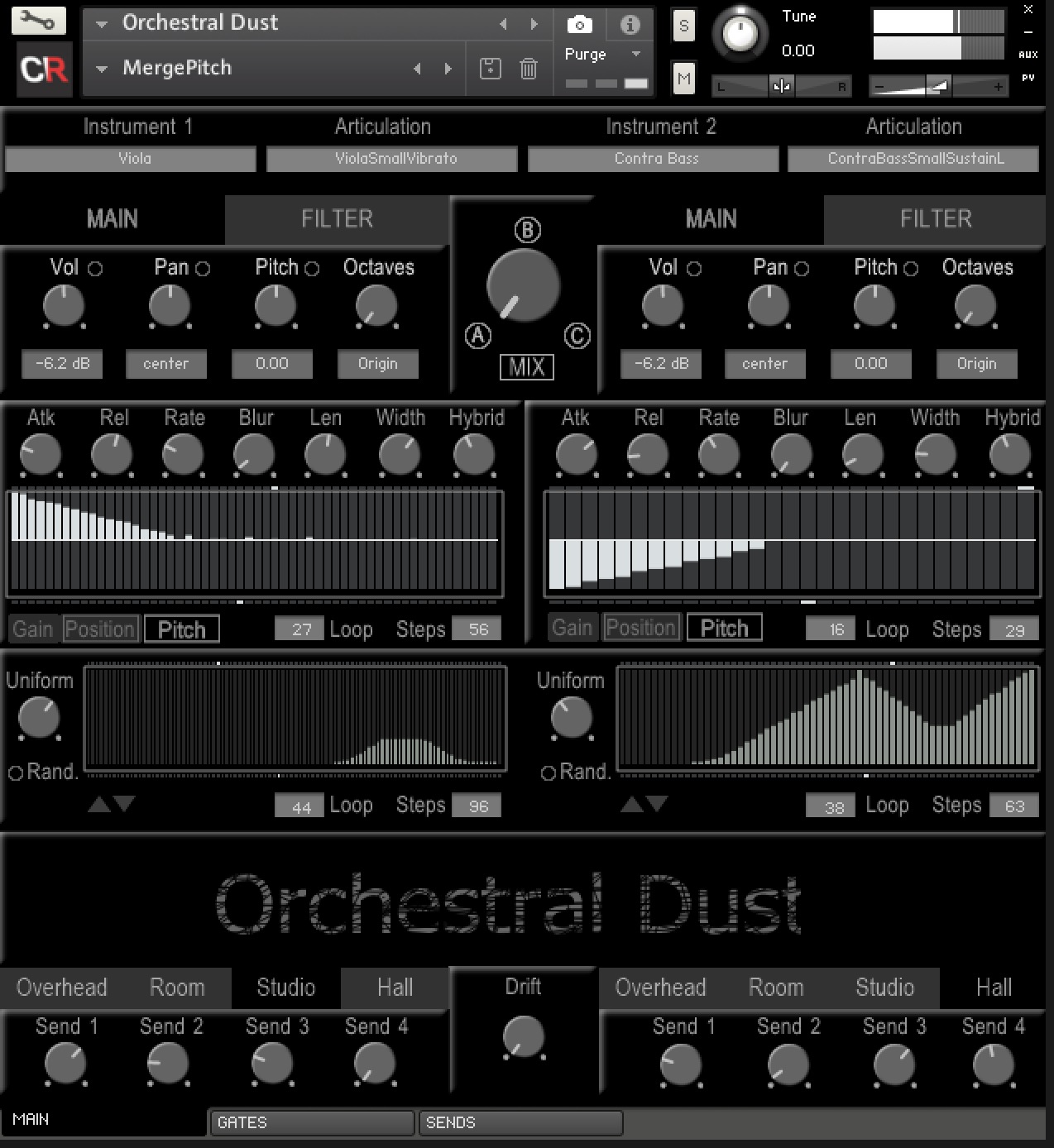Open the instrument info icon

click(x=629, y=24)
